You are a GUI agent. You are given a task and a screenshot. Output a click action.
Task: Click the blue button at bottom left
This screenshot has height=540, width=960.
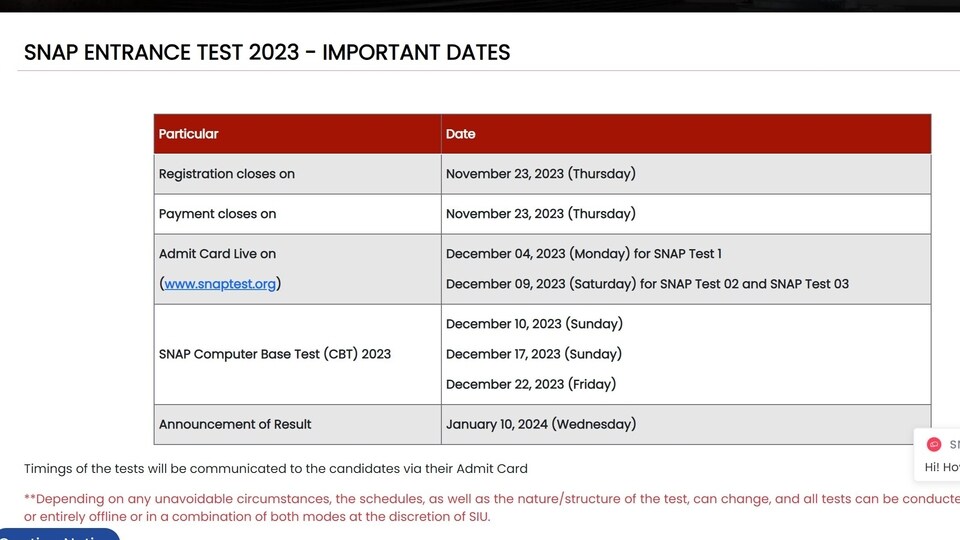coord(59,534)
